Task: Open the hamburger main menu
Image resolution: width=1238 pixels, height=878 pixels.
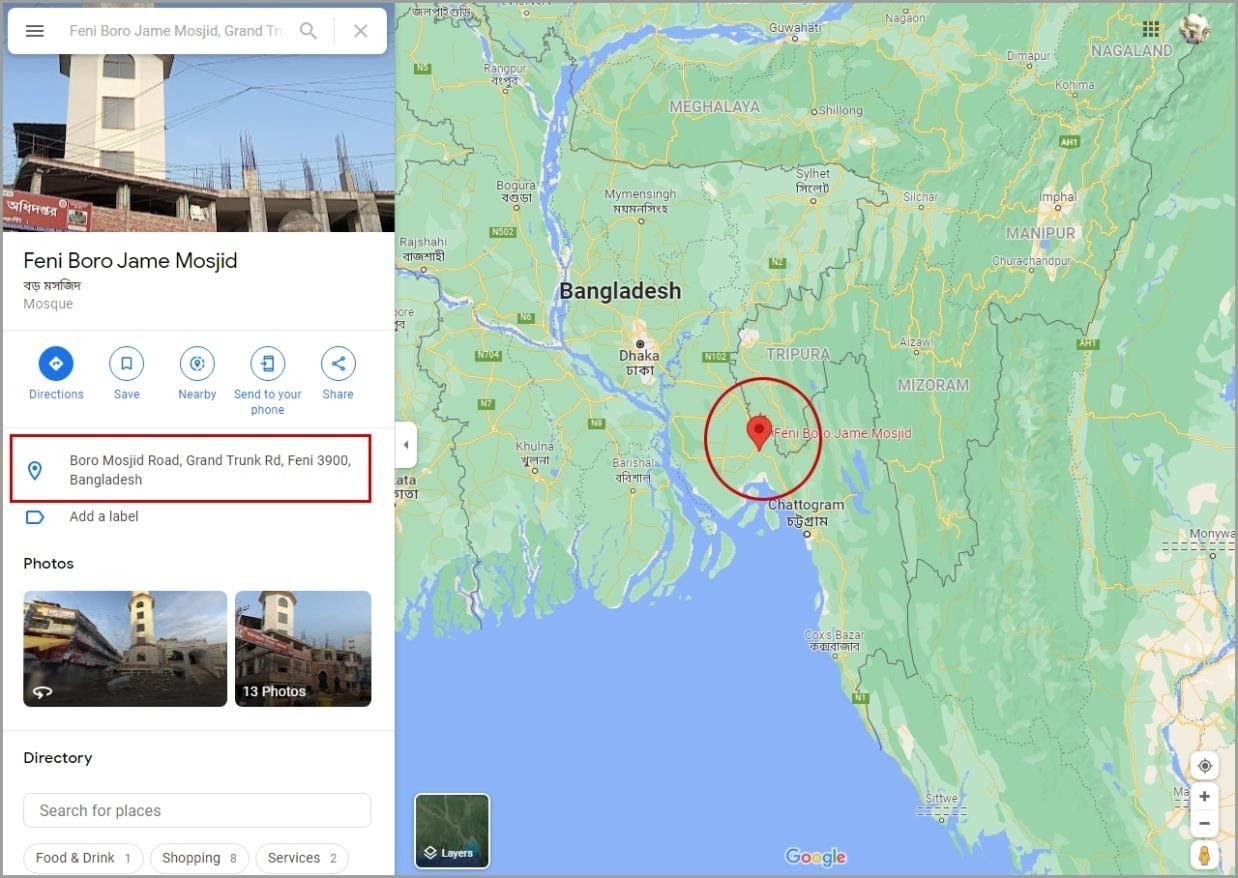Action: click(34, 31)
